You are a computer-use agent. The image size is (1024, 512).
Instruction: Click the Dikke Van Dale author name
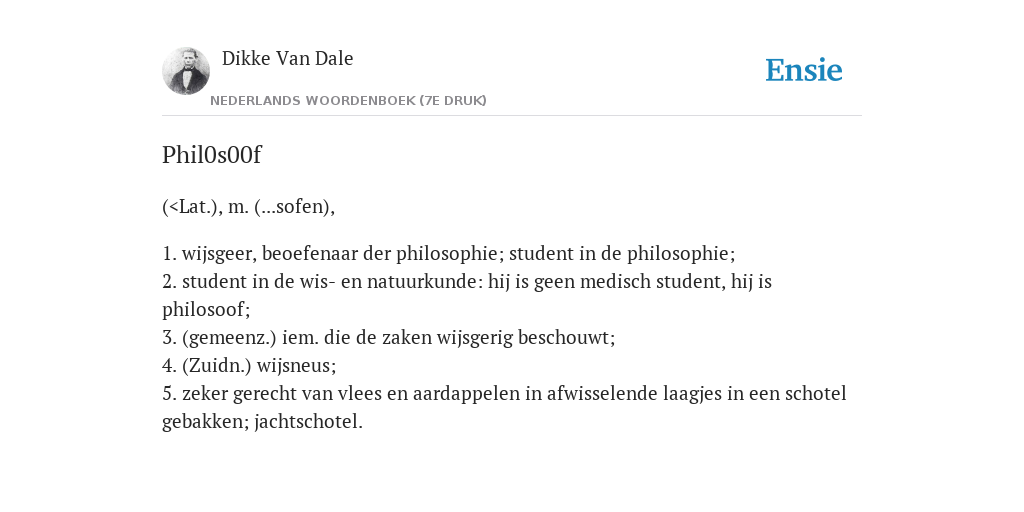(x=287, y=58)
